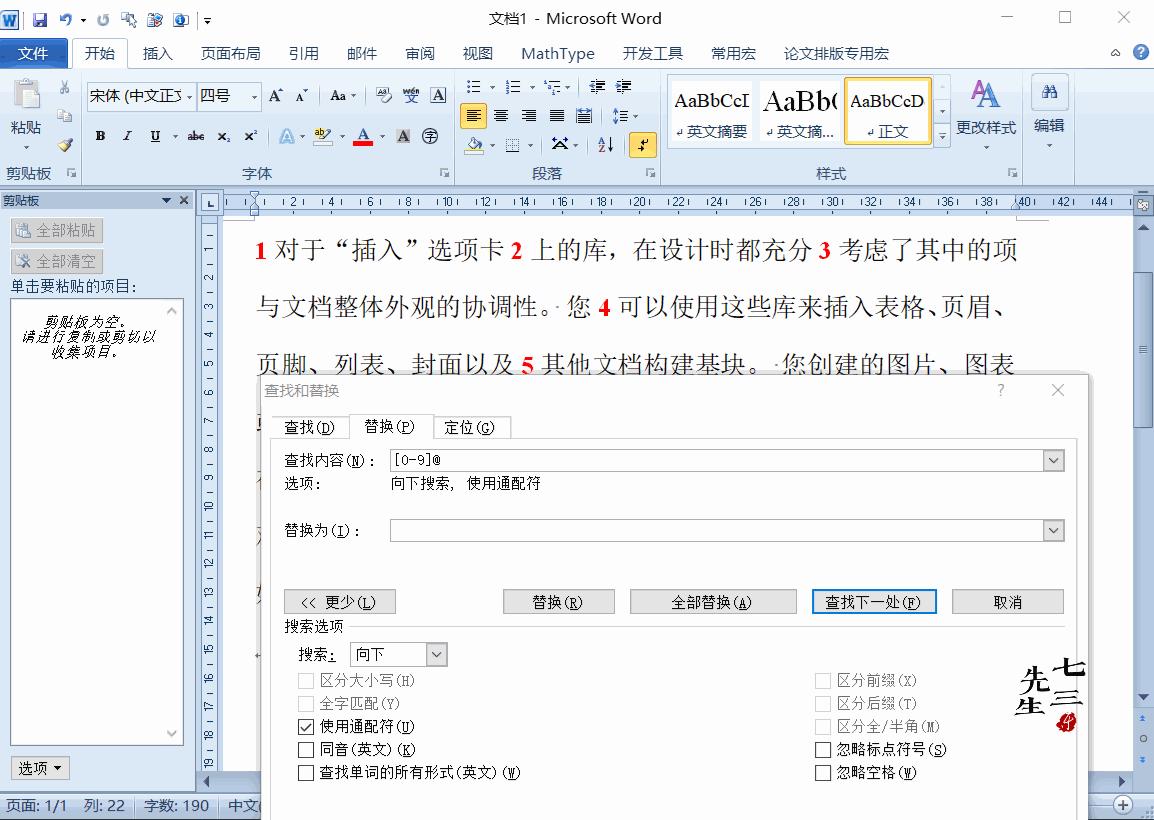Click the Clear Formatting icon
1154x820 pixels.
[383, 94]
